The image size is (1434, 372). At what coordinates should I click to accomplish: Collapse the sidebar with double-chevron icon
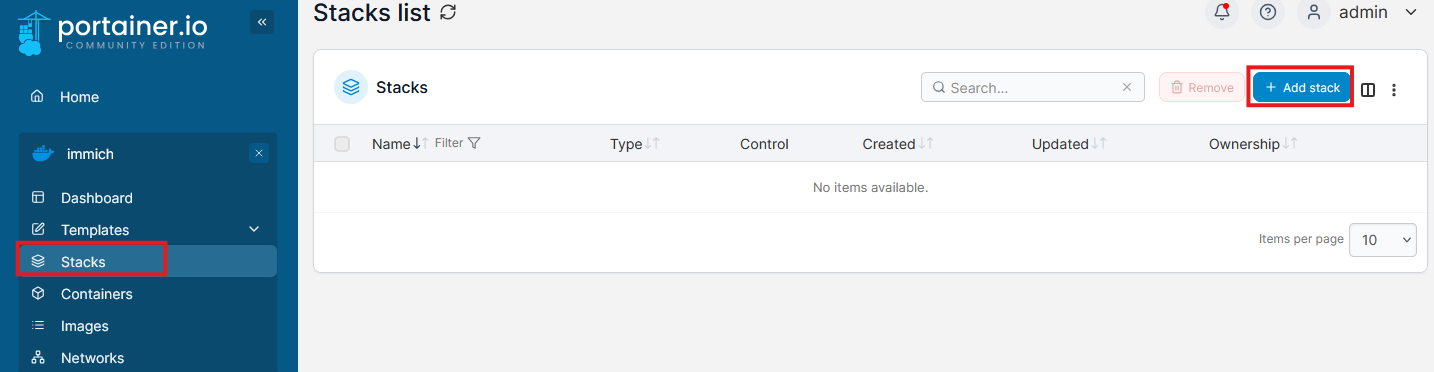click(x=262, y=22)
